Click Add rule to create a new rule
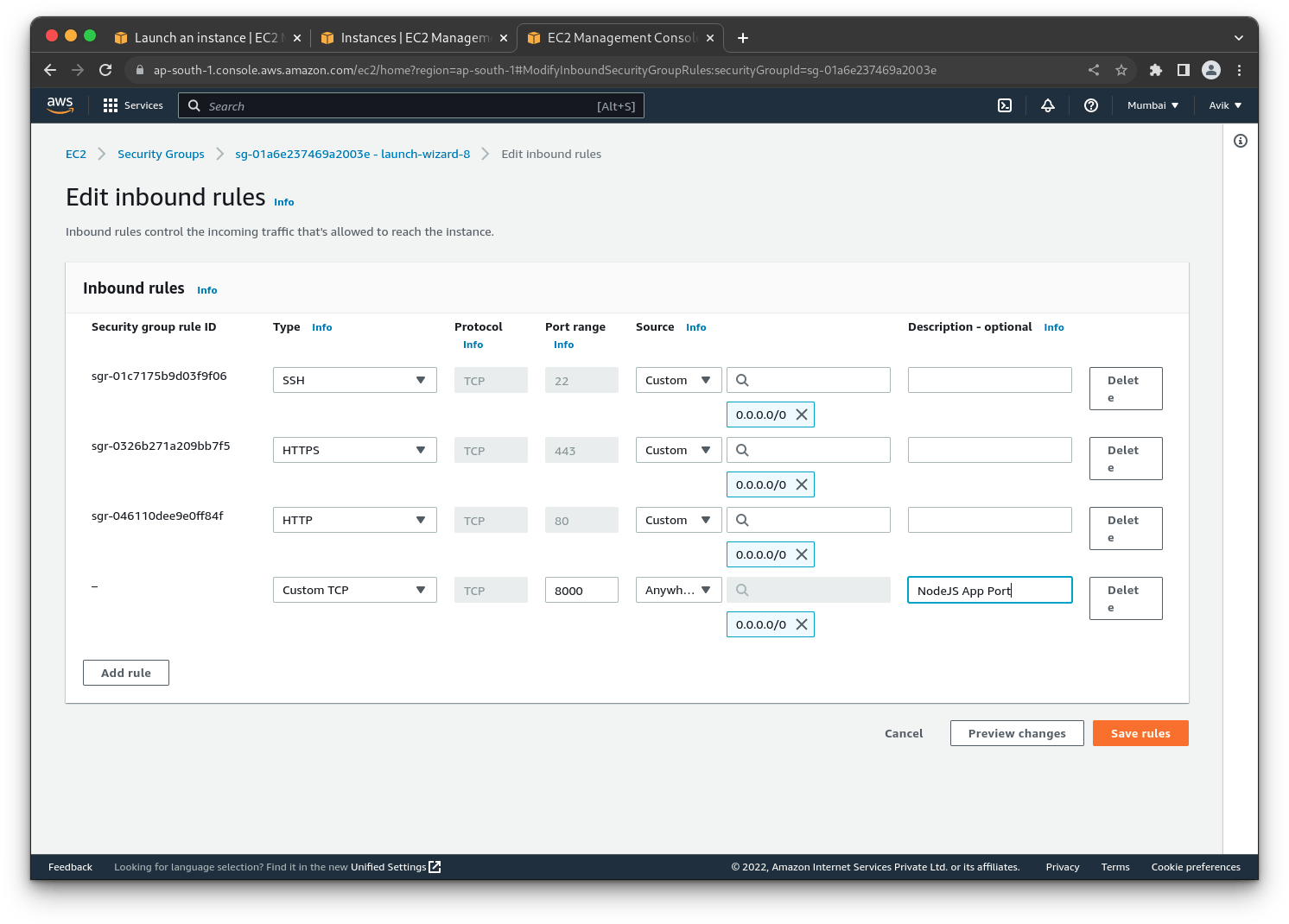This screenshot has width=1289, height=924. [125, 672]
